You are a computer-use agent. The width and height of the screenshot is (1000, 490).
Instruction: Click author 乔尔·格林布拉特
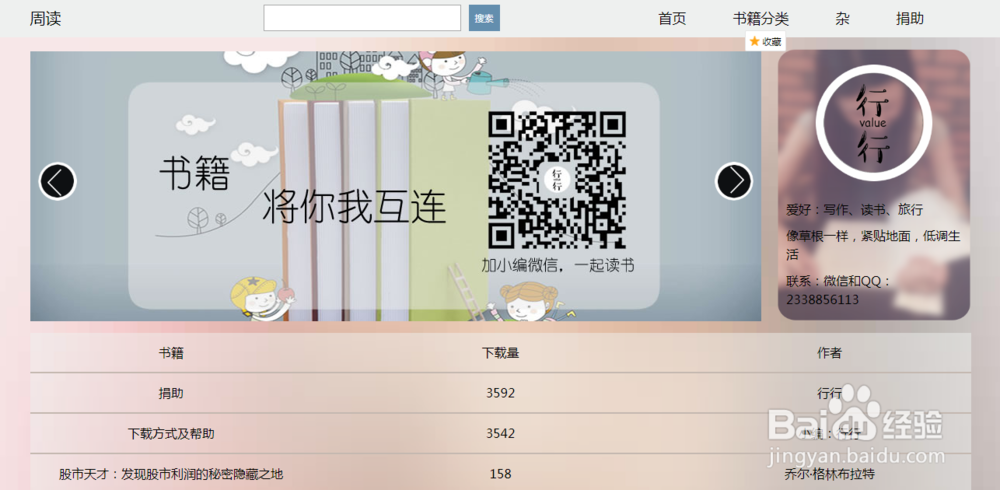tap(829, 474)
